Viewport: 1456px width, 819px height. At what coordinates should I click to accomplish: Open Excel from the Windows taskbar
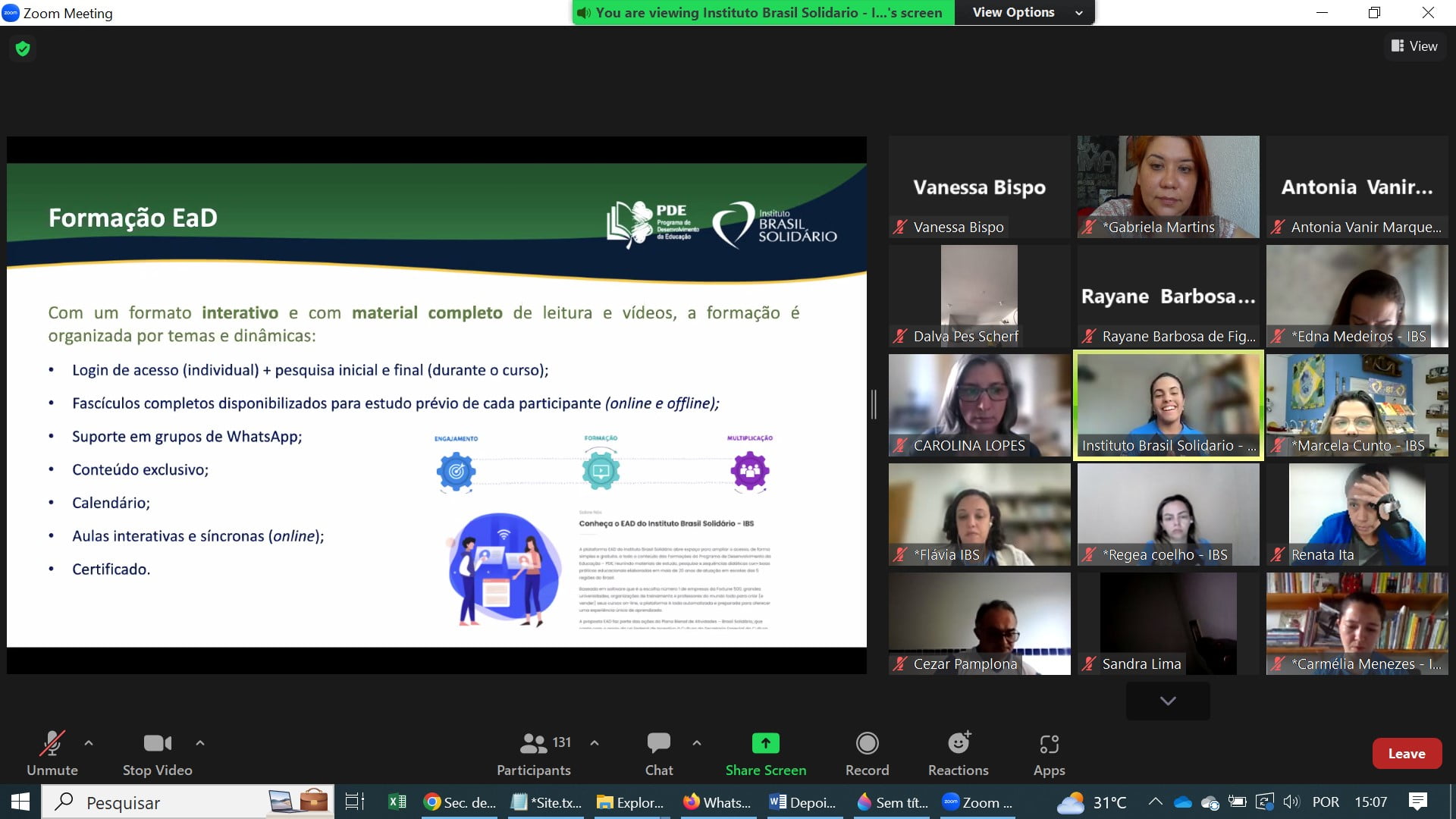pyautogui.click(x=397, y=802)
